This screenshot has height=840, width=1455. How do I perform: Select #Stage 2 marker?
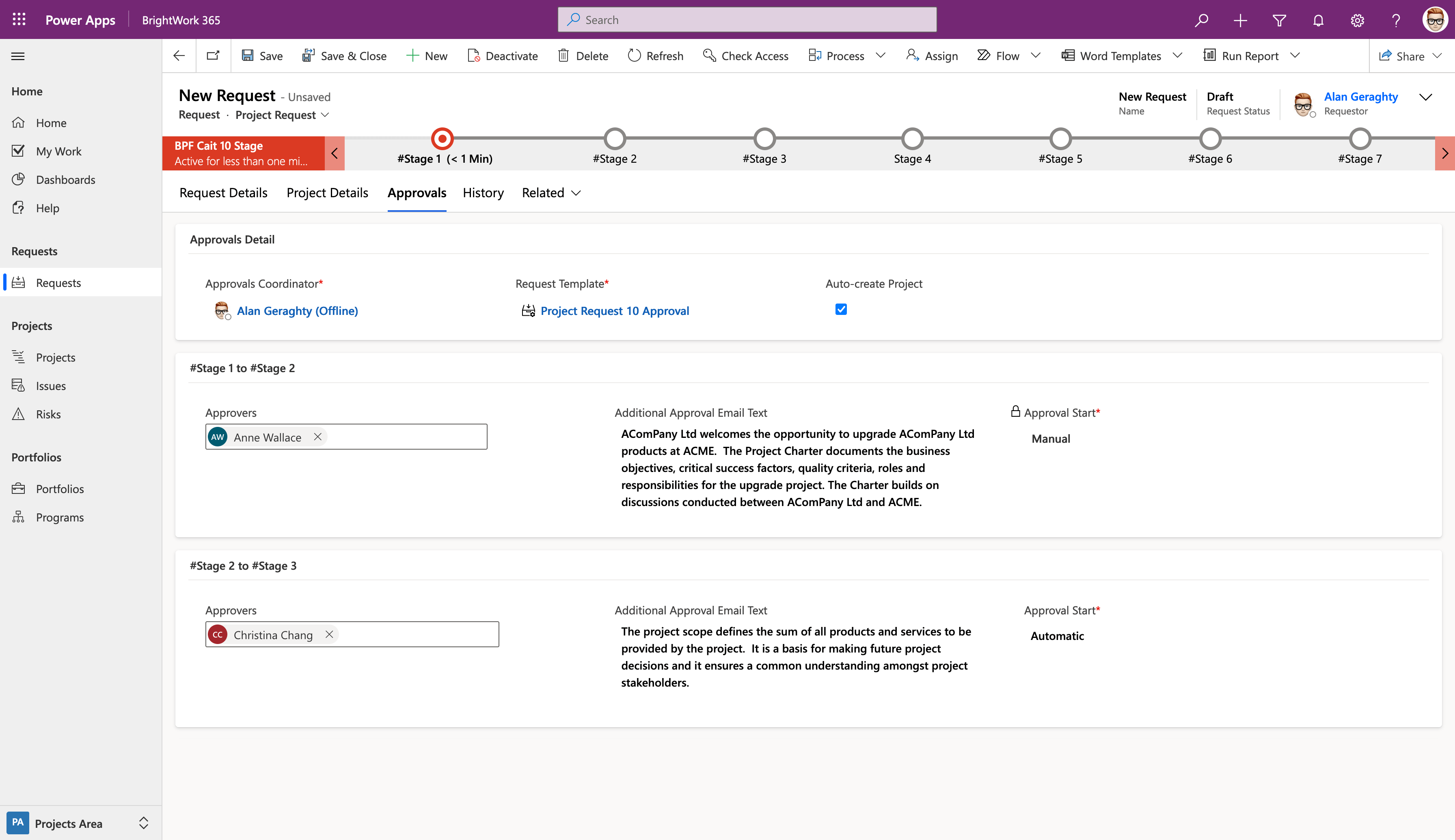[x=615, y=138]
